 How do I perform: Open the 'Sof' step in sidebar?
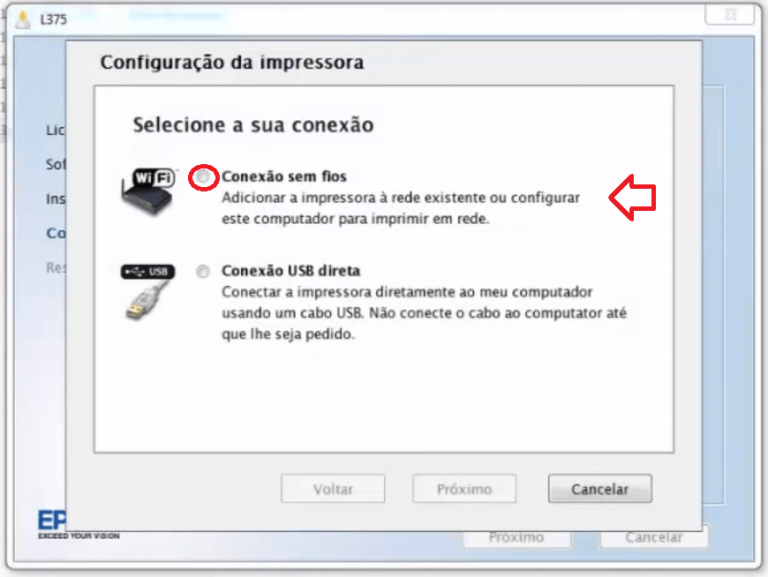coord(55,165)
